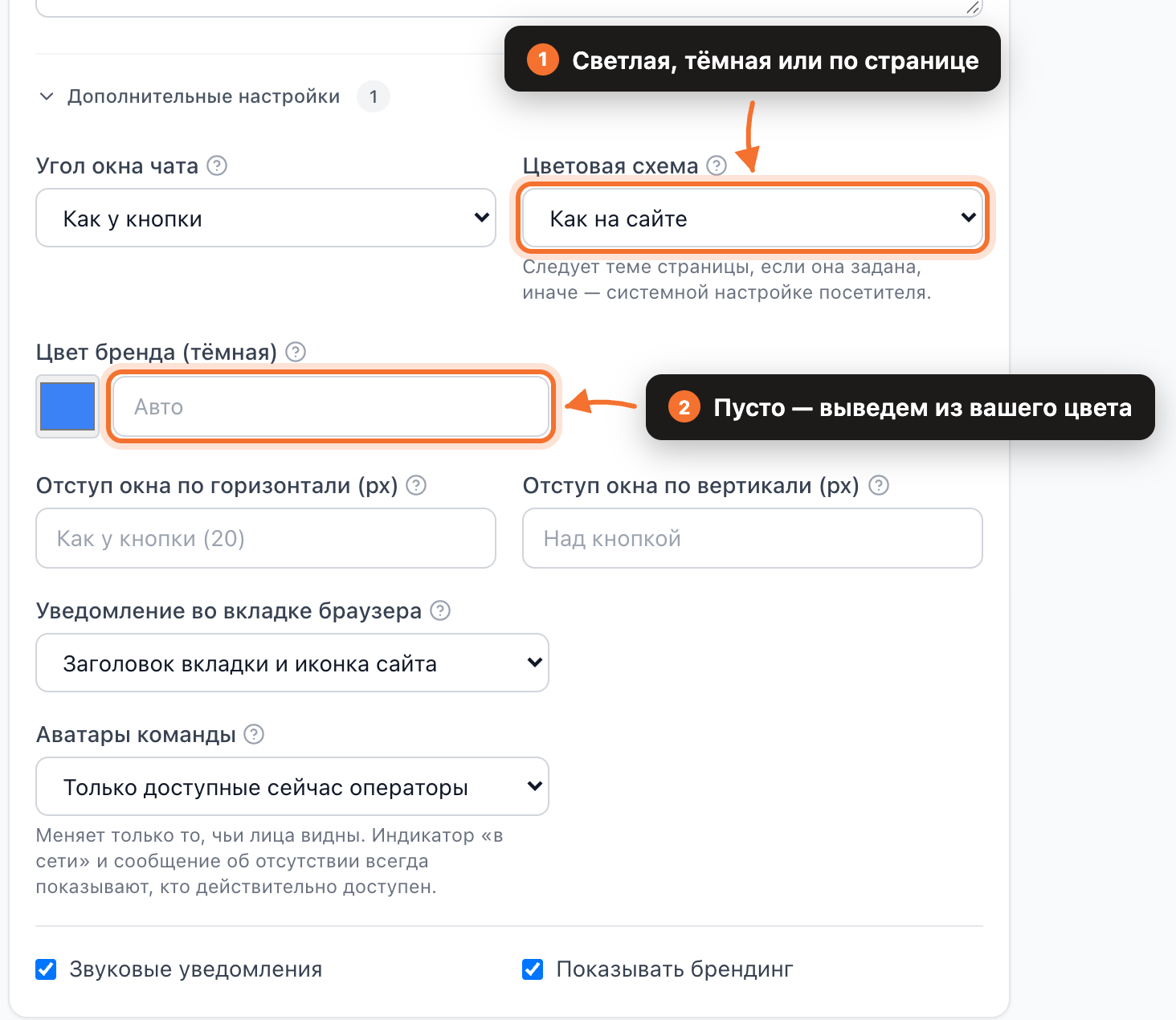Screen dimensions: 1176x1020
Task: Toggle Показывать брендинг checkbox
Action: 533,969
